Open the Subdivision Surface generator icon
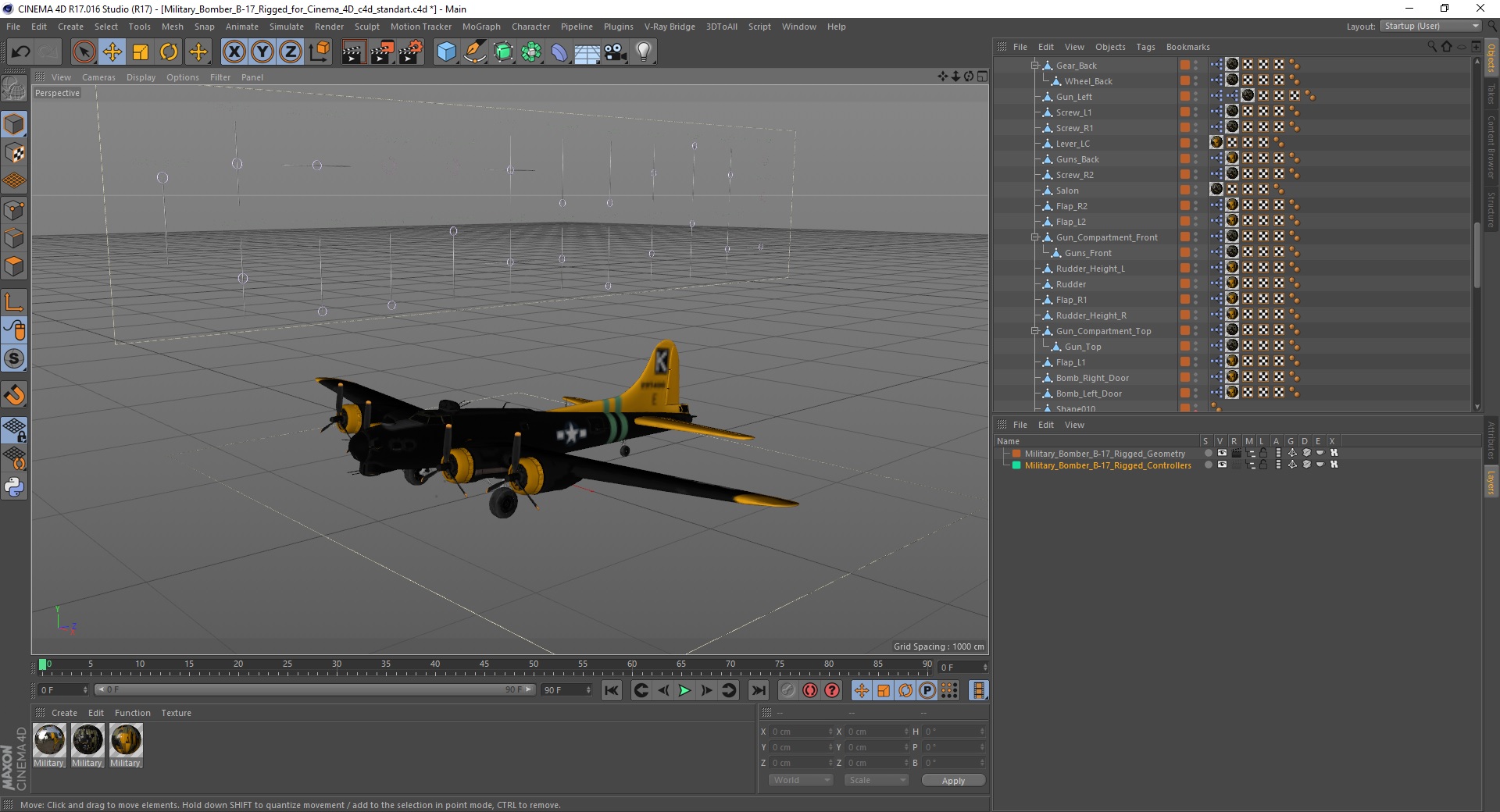 pyautogui.click(x=503, y=52)
